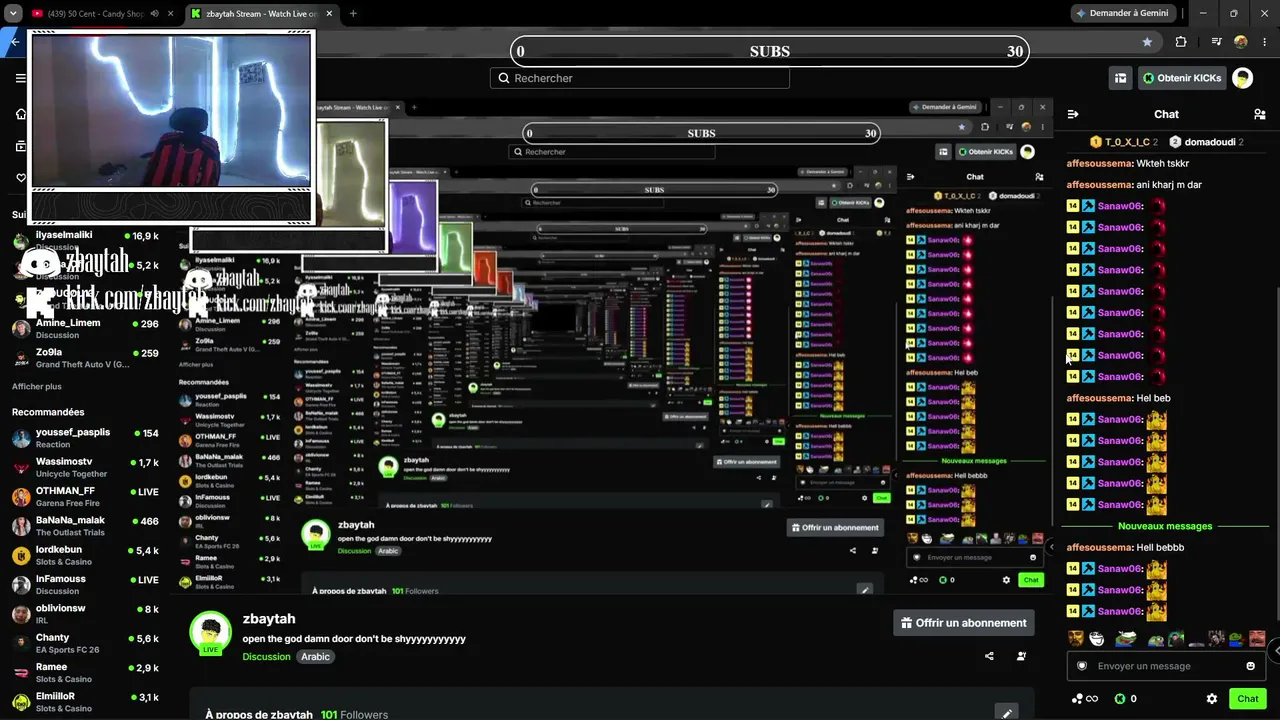1280x720 pixels.
Task: Open Ramee recommended channel
Action: tap(86, 672)
